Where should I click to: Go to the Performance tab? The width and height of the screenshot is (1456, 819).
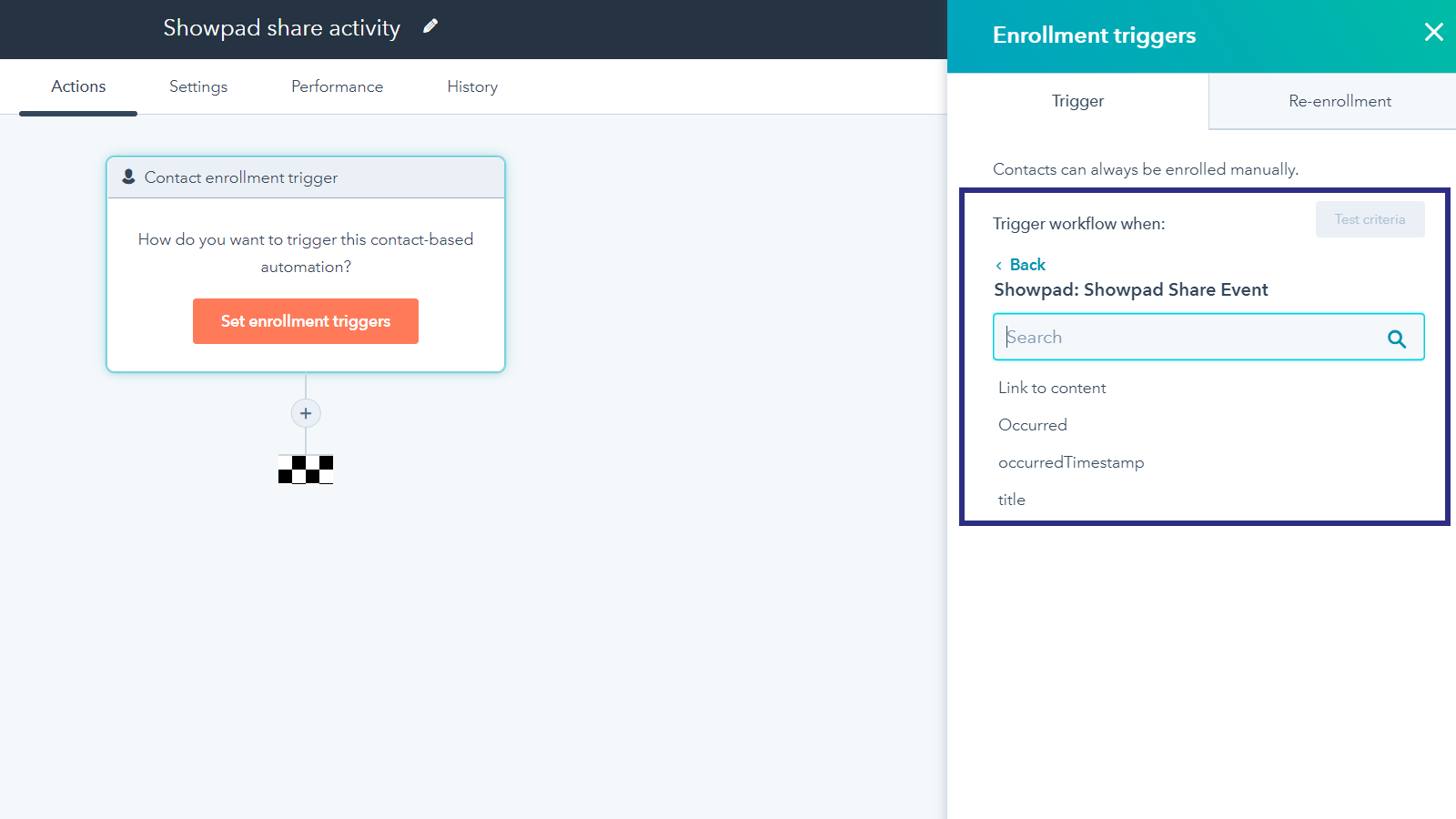(337, 86)
